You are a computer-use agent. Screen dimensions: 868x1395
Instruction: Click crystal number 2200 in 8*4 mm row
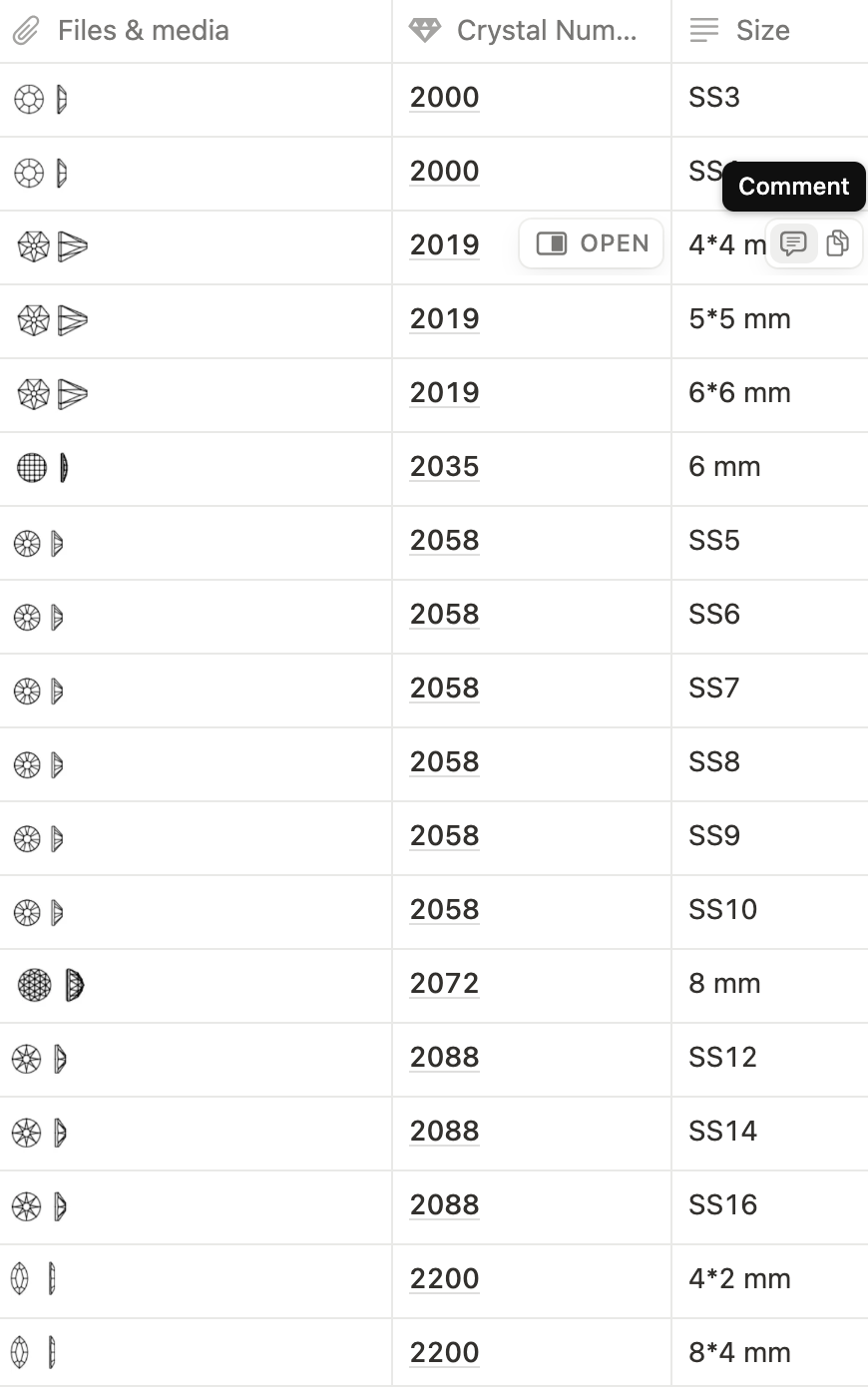click(444, 1352)
